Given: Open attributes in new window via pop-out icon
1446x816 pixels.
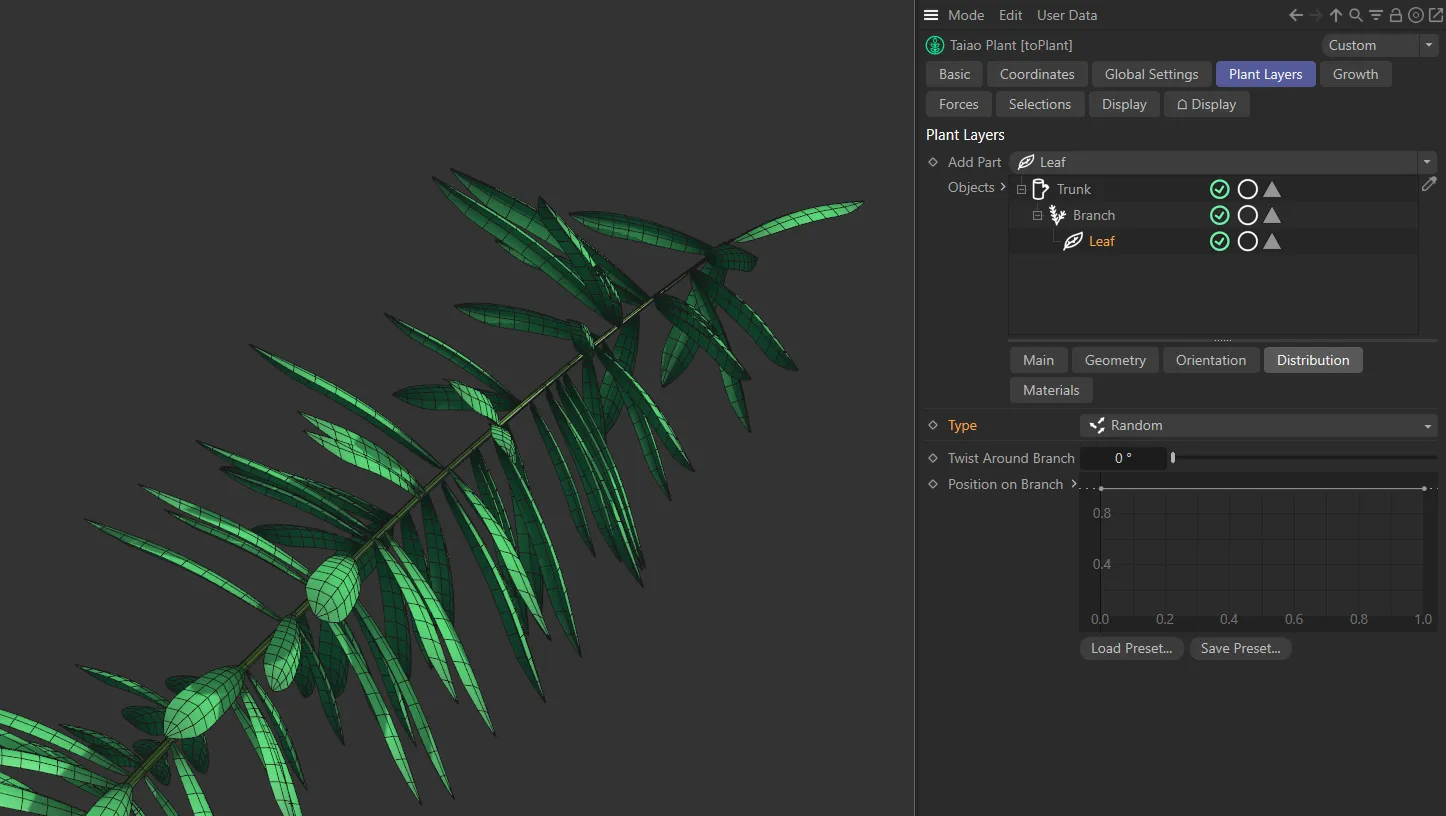Looking at the screenshot, I should pyautogui.click(x=1435, y=15).
